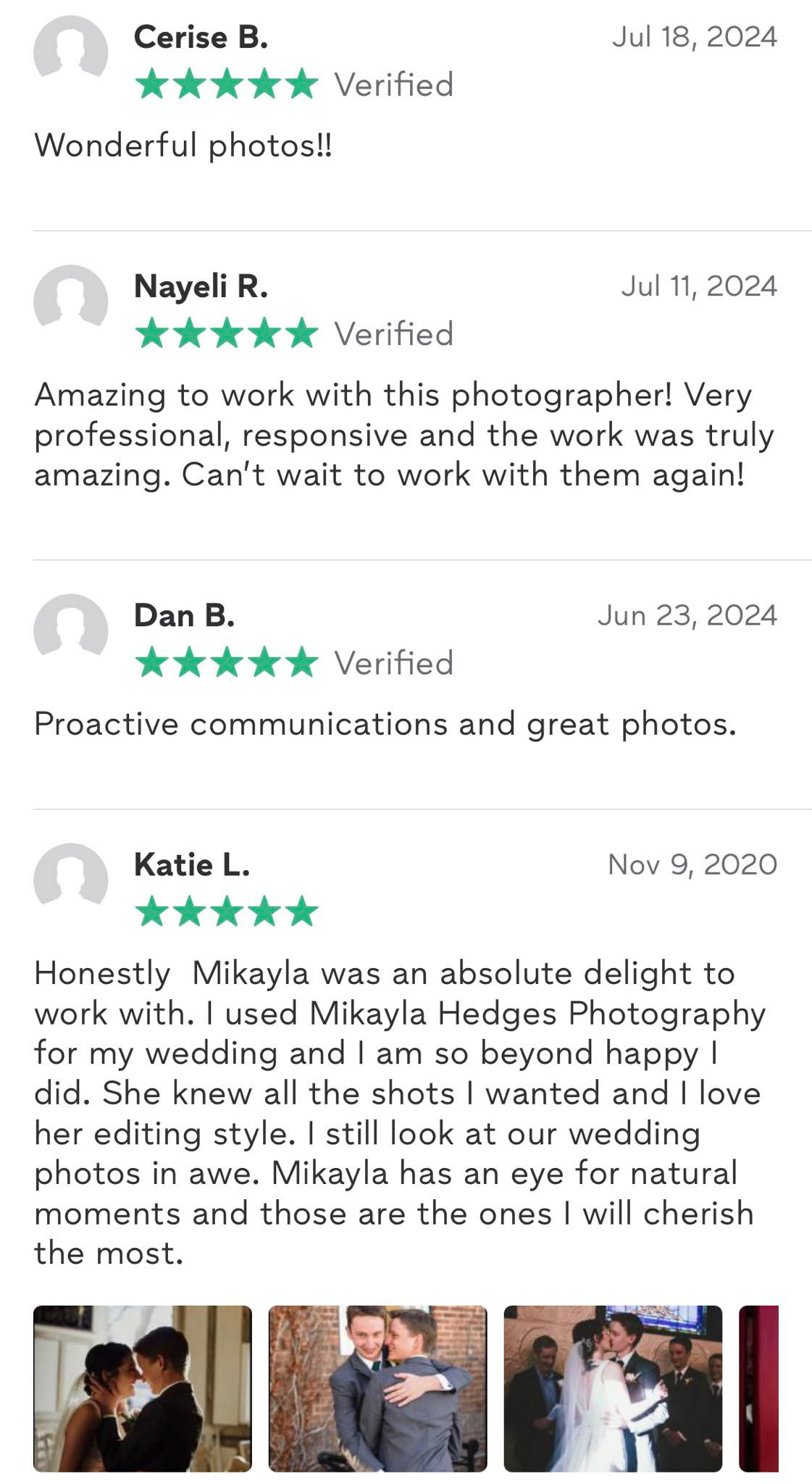Click Dan B.'s five-star rating

pyautogui.click(x=227, y=662)
